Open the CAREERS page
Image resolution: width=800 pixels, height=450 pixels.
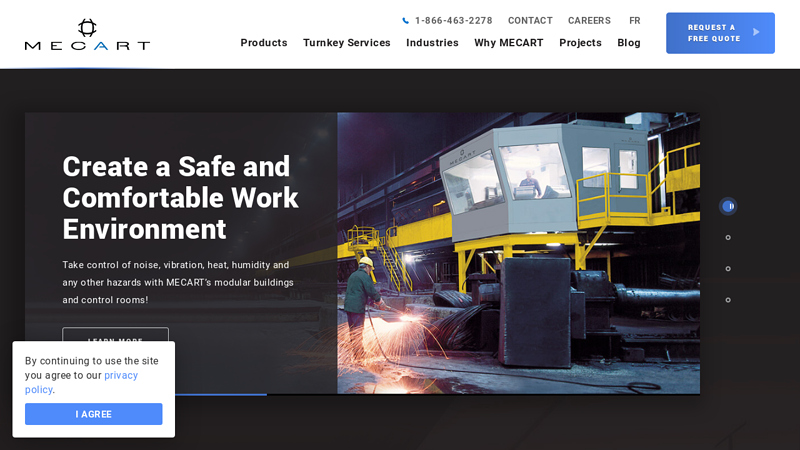pos(589,21)
